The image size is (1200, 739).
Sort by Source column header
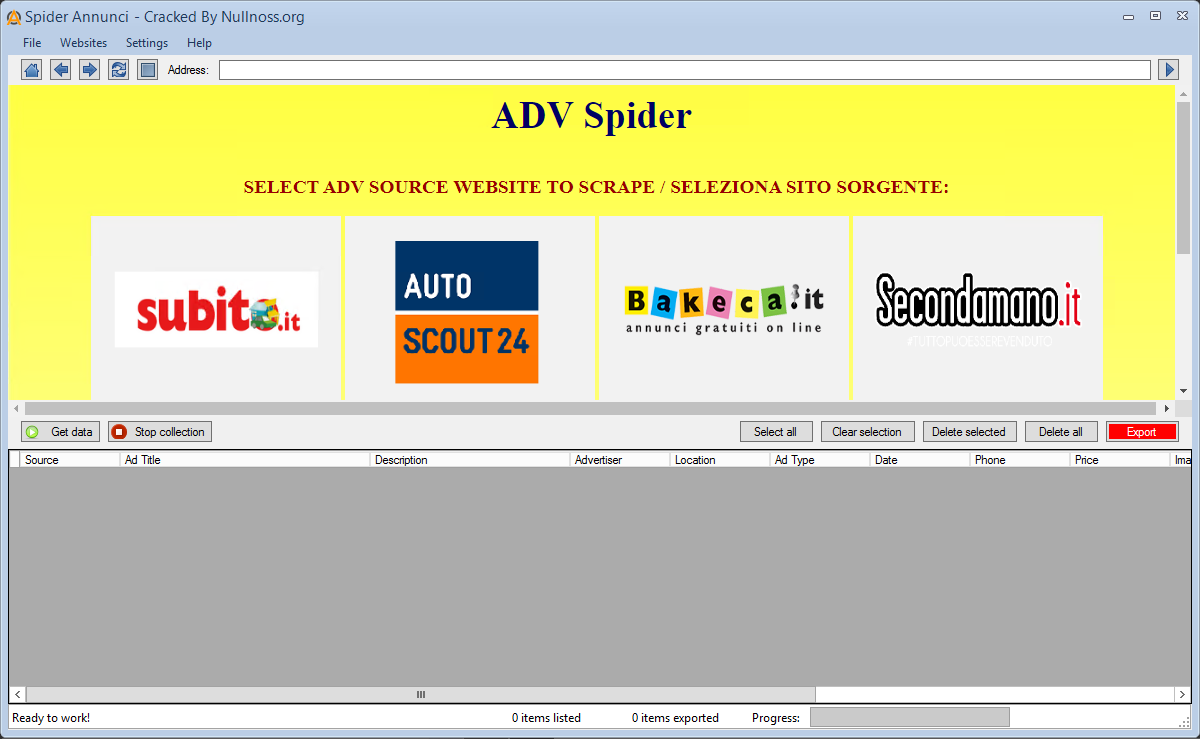[x=69, y=460]
